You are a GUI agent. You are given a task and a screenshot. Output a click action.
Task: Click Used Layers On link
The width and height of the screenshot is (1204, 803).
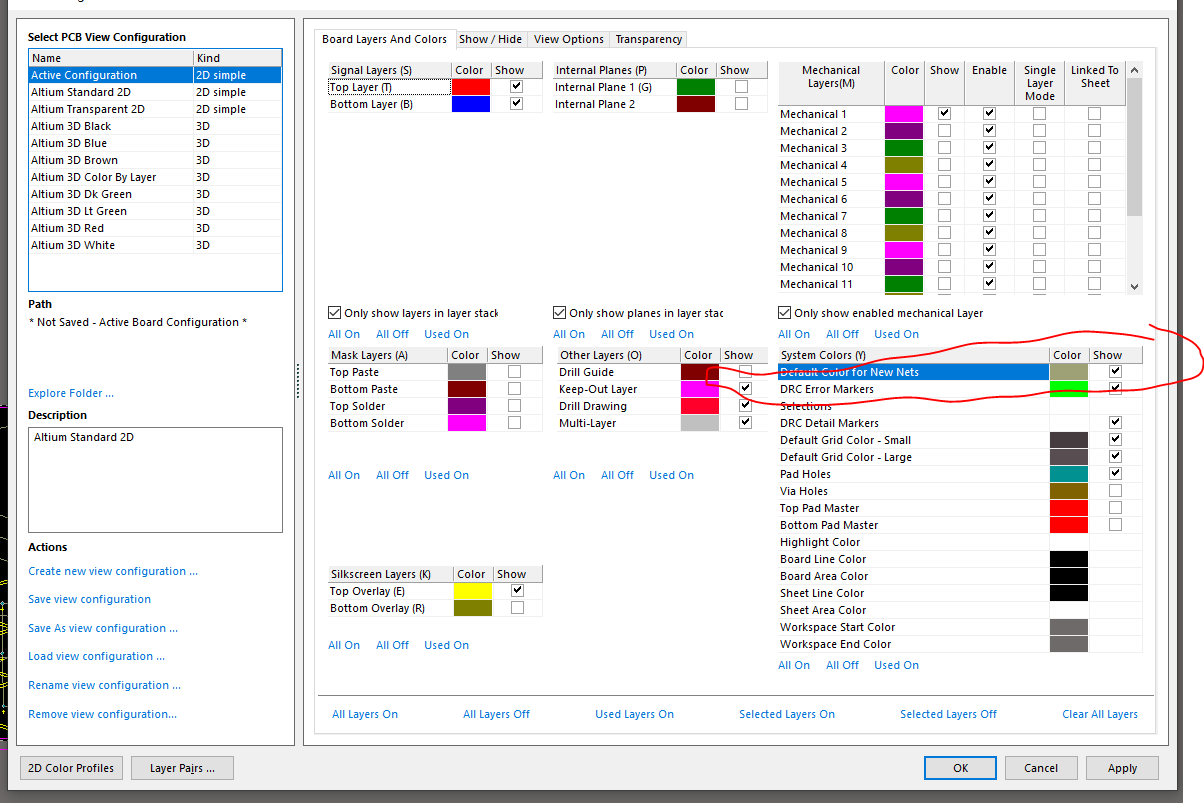634,714
